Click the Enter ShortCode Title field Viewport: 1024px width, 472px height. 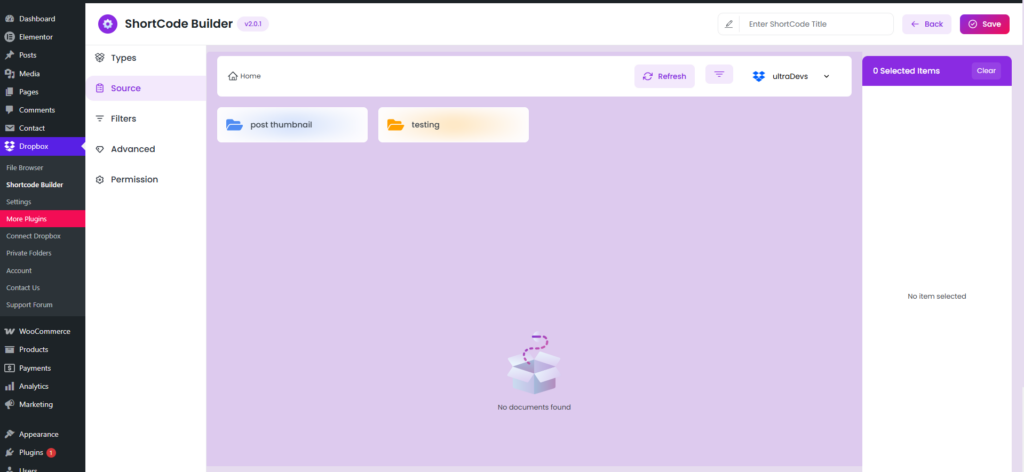[x=816, y=24]
